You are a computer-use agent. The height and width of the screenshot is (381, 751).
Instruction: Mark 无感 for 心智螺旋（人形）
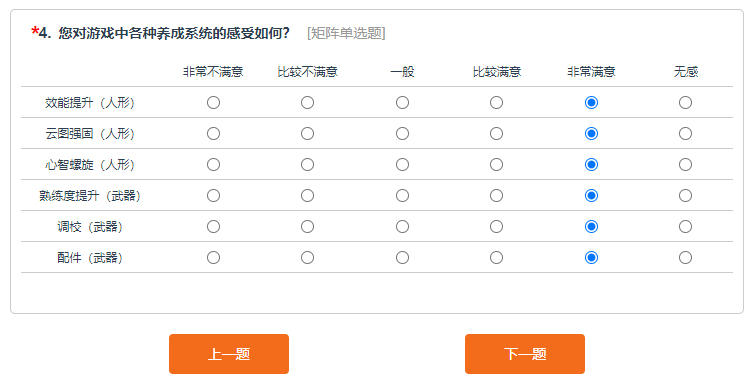[x=685, y=164]
